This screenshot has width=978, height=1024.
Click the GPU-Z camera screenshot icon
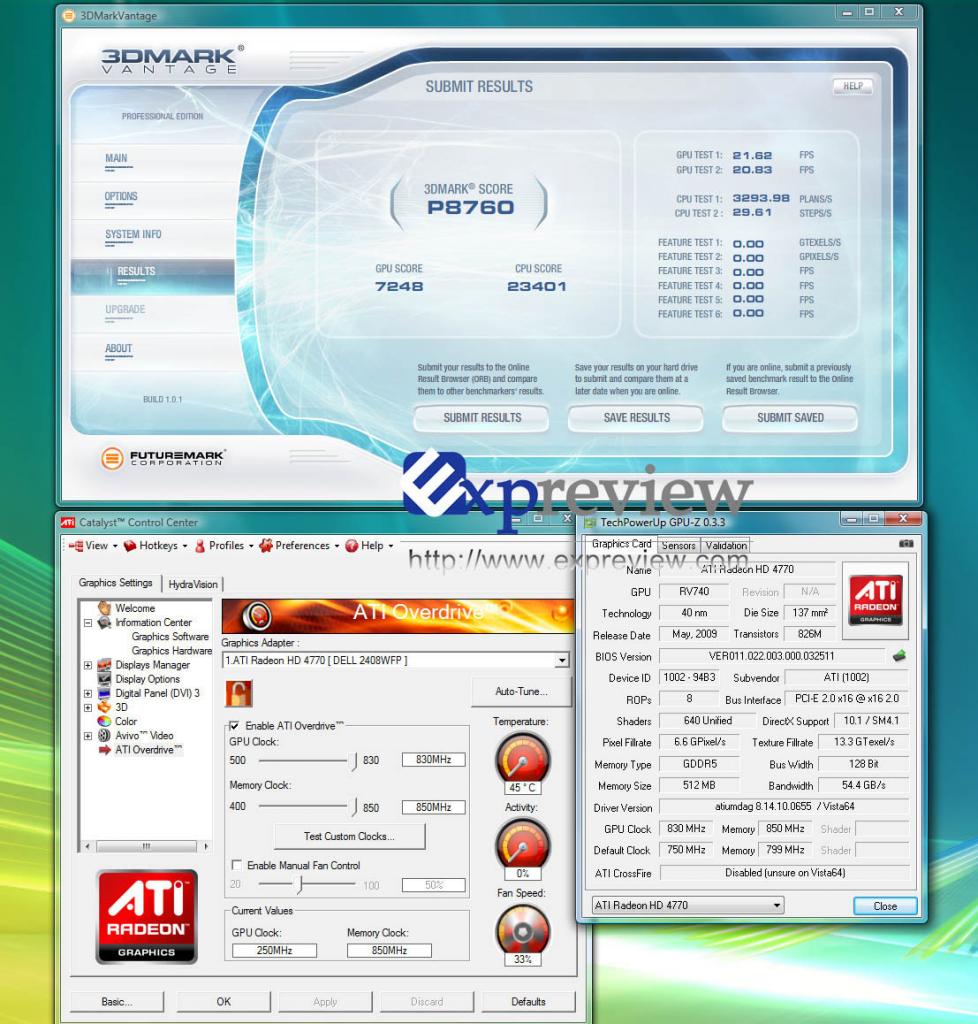pyautogui.click(x=906, y=543)
